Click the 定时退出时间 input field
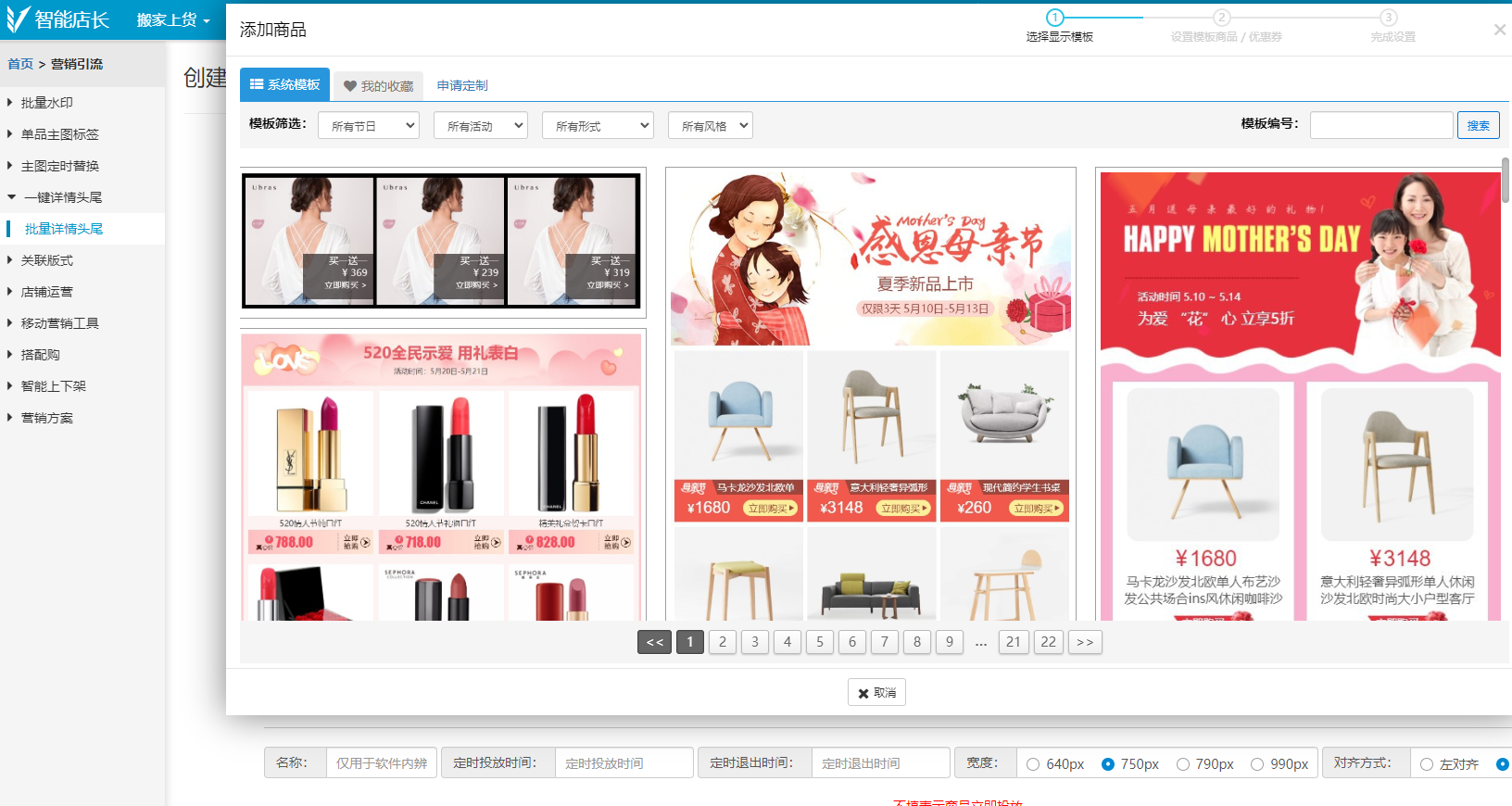This screenshot has height=806, width=1512. click(880, 762)
